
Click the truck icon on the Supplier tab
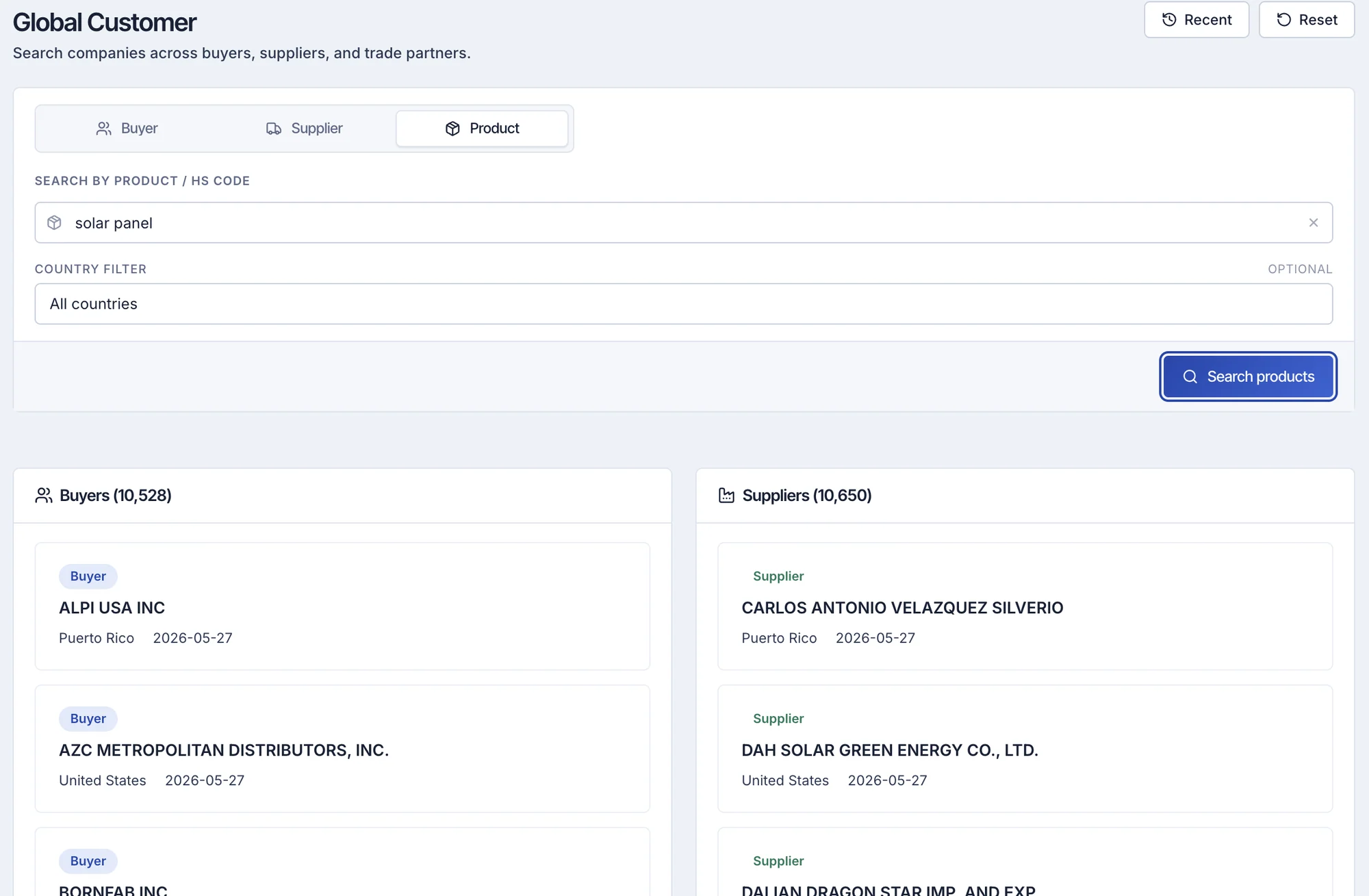(274, 129)
